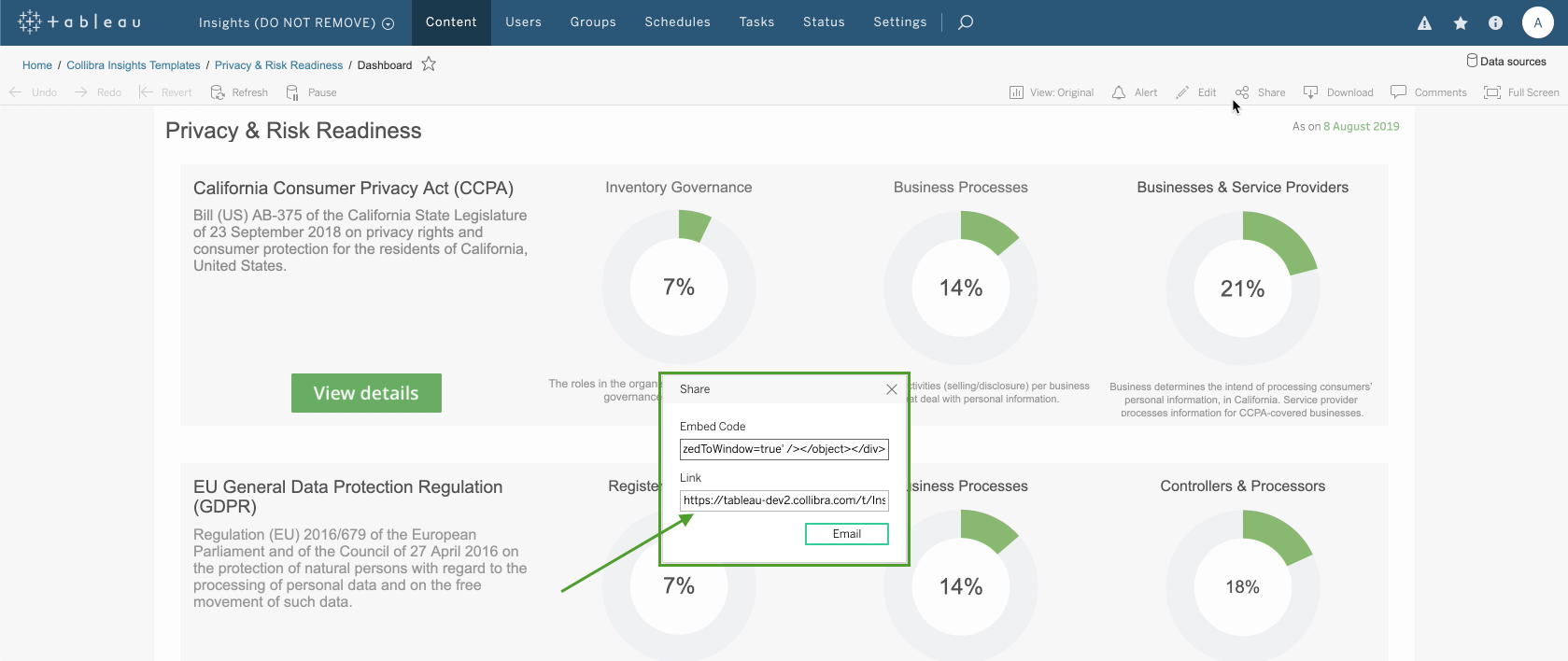The image size is (1568, 661).
Task: Open favorites star icon in top bar
Action: point(1461,23)
